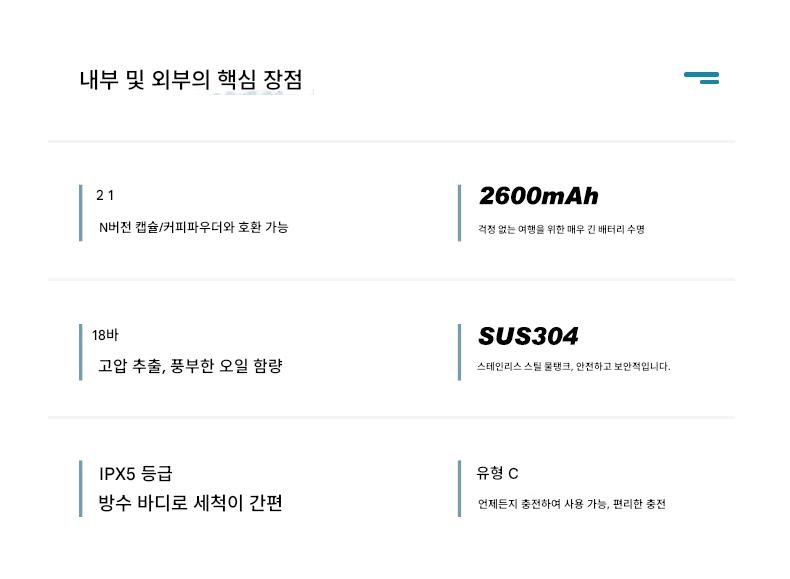Click the 2600mAh battery title
The width and height of the screenshot is (790, 579).
[x=538, y=197]
